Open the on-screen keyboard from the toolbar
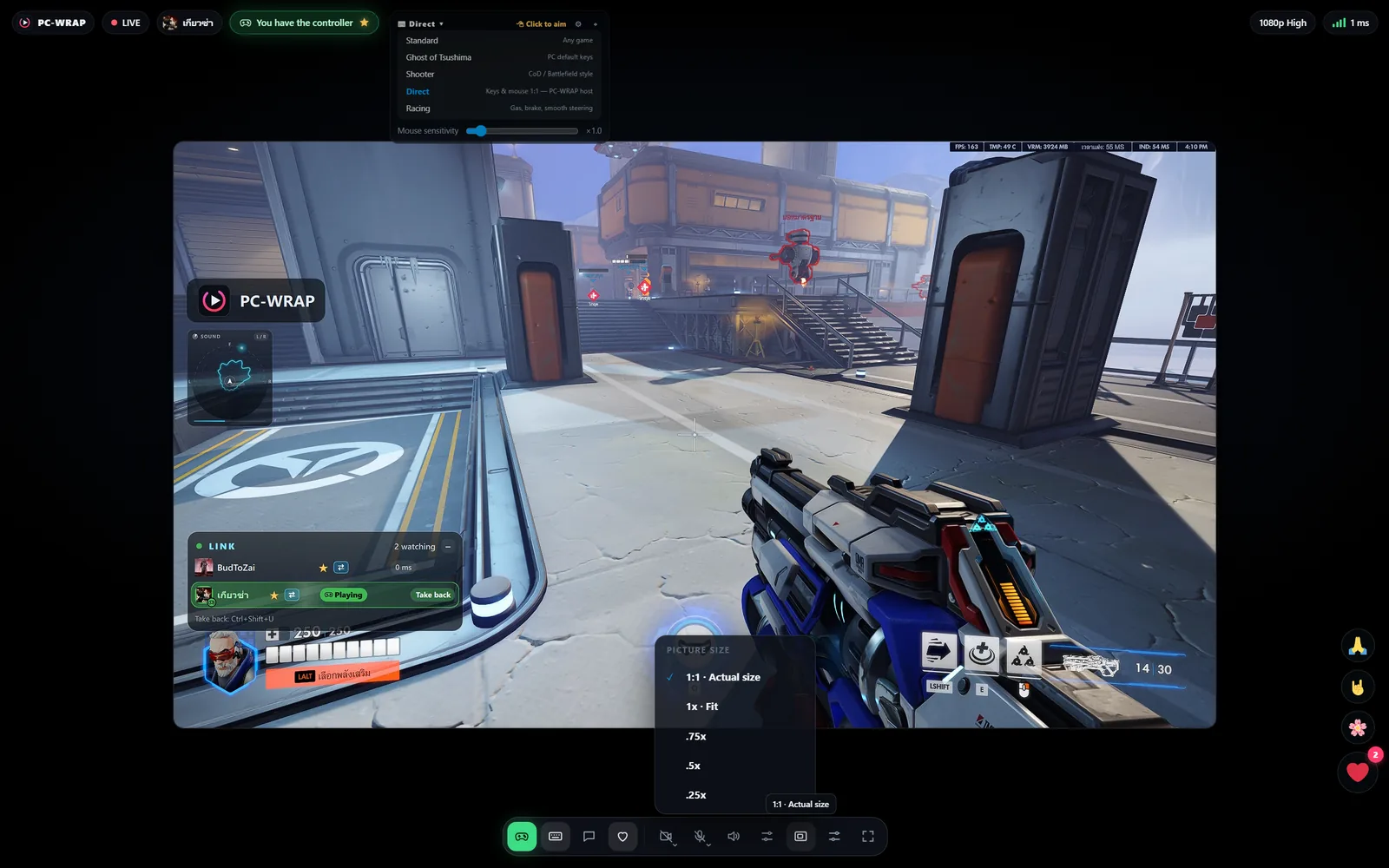 (x=556, y=837)
